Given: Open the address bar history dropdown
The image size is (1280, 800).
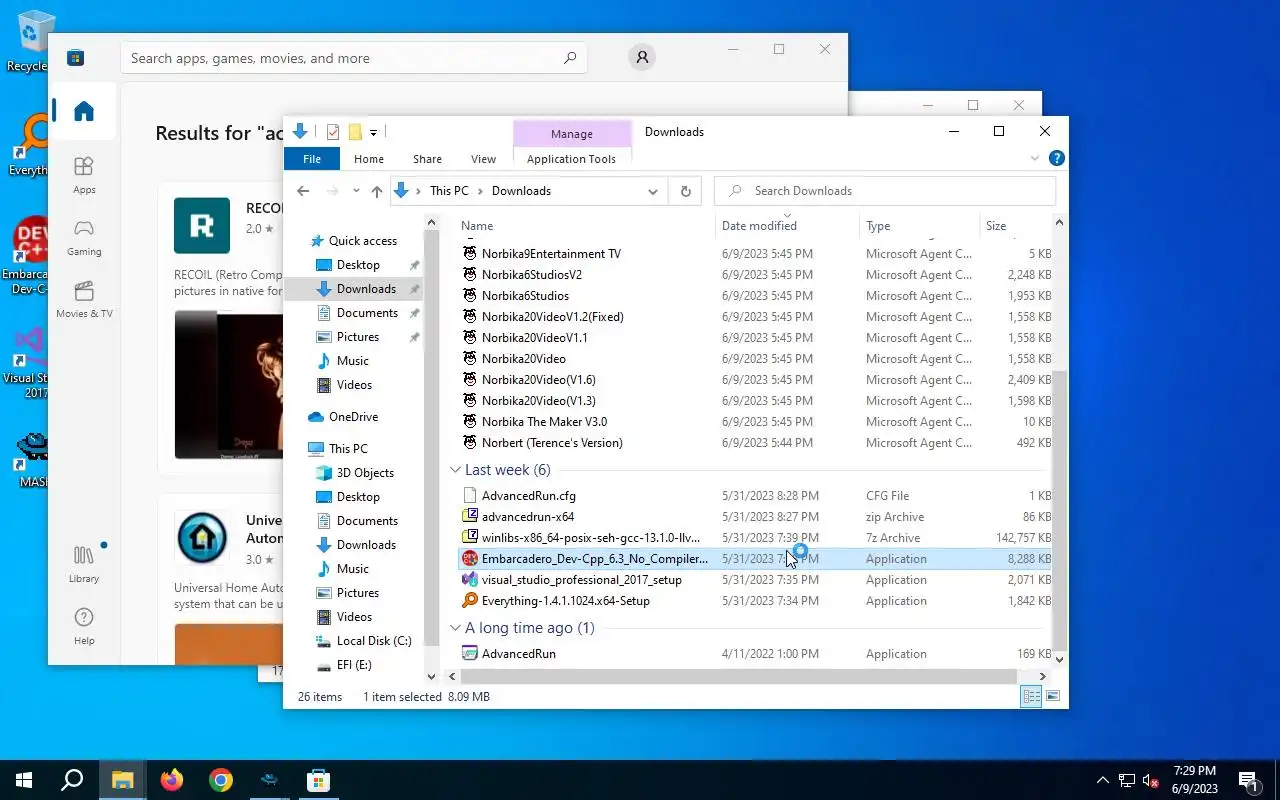Looking at the screenshot, I should point(653,191).
